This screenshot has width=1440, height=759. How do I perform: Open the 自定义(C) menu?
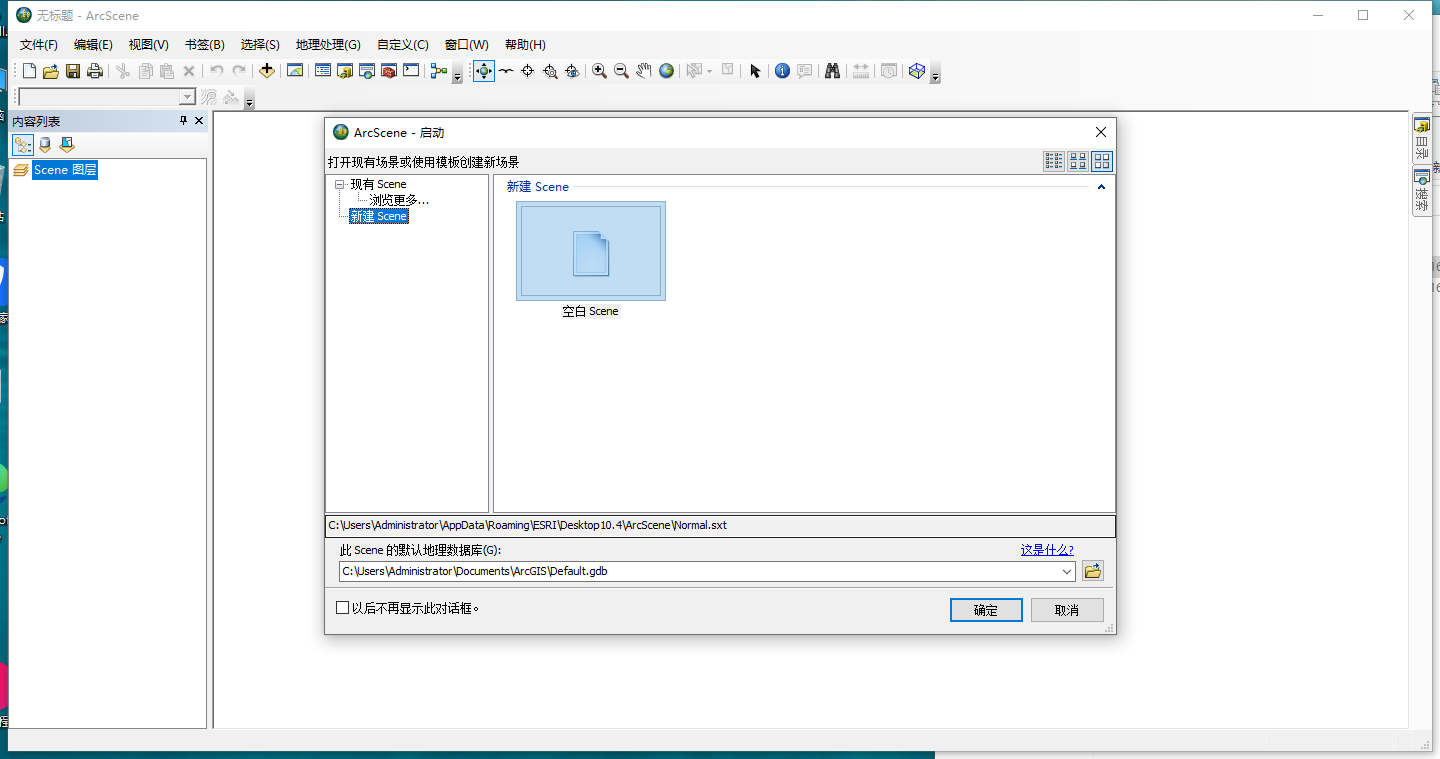(402, 45)
